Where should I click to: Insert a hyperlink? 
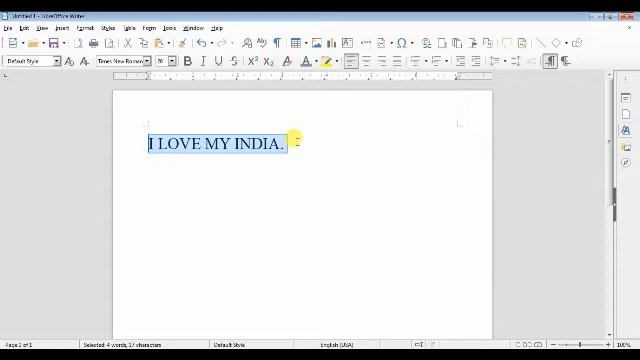click(x=427, y=43)
